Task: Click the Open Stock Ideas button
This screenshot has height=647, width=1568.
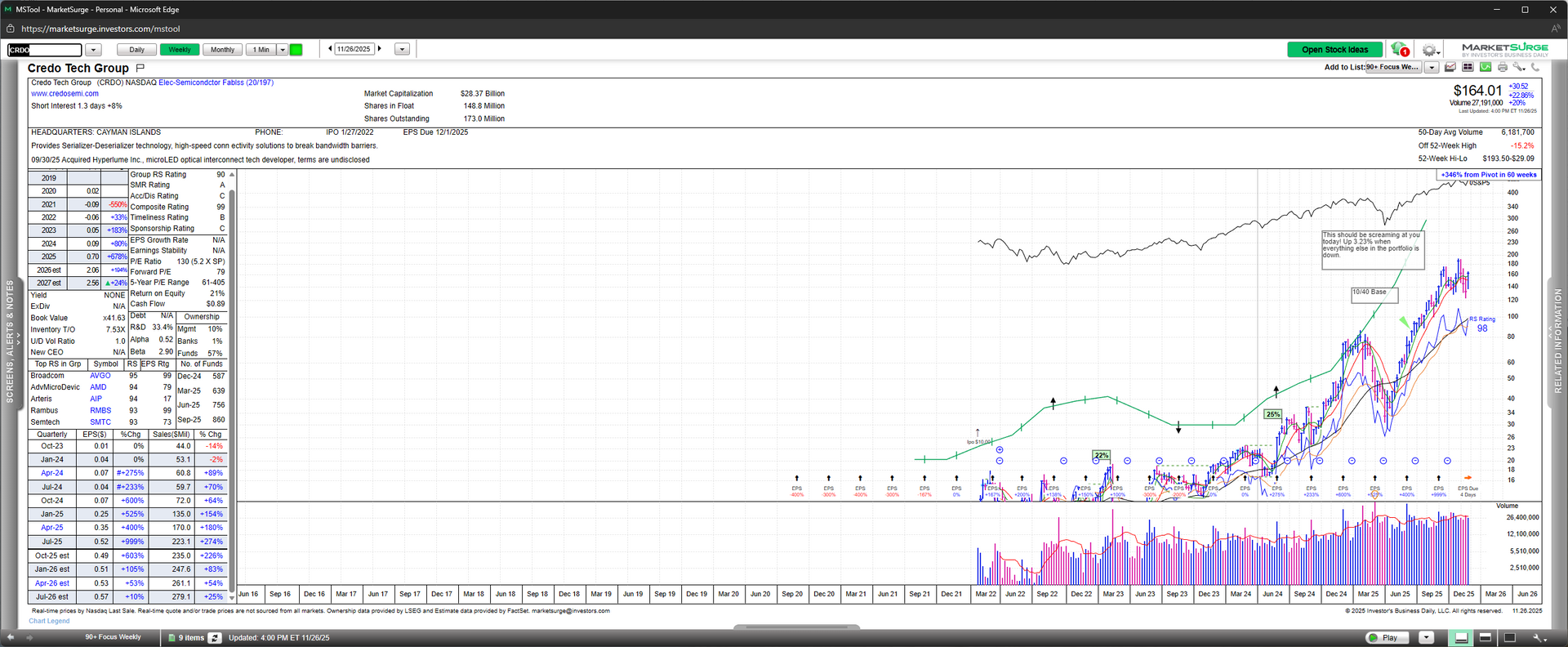Action: 1334,50
